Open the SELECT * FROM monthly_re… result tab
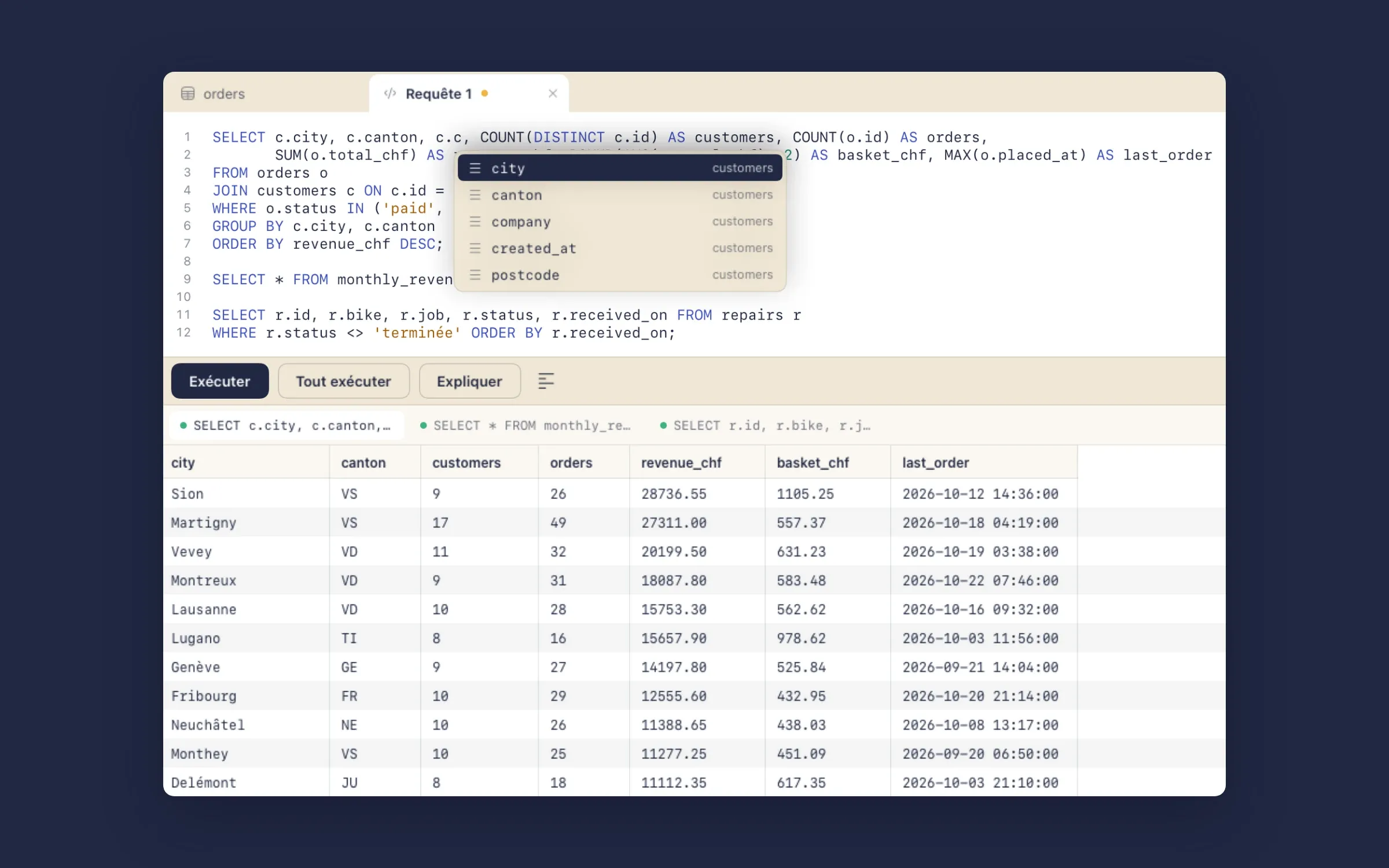This screenshot has height=868, width=1389. [526, 425]
